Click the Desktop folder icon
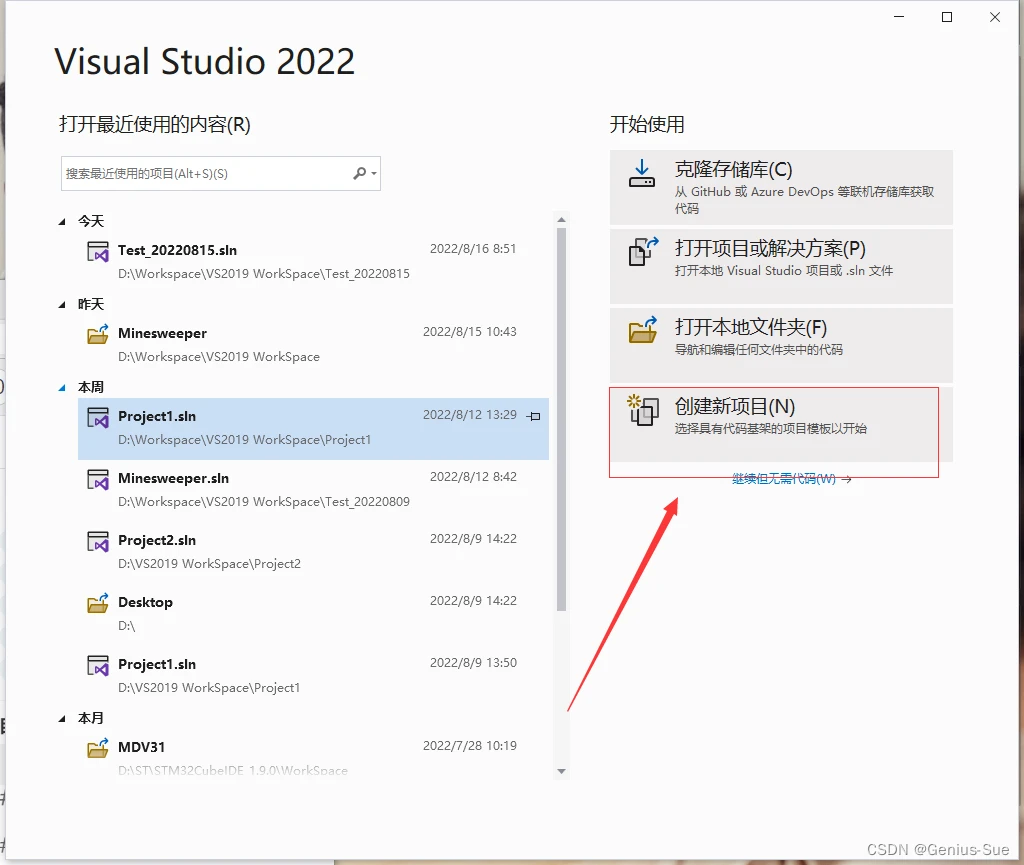Viewport: 1024px width, 865px height. point(98,603)
